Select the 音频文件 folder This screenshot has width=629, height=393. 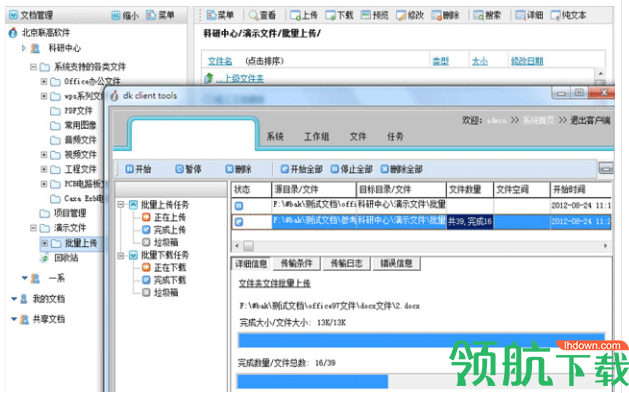(x=80, y=140)
